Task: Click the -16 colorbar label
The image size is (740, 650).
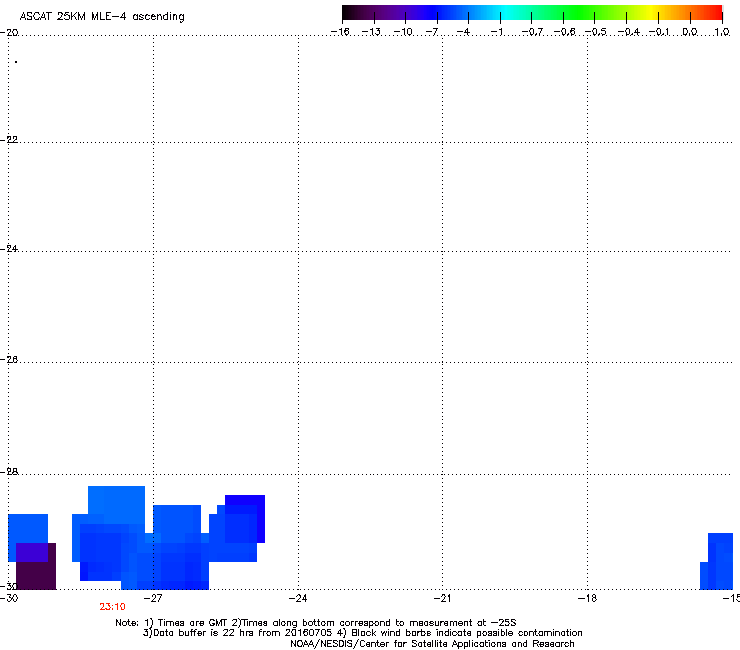Action: pyautogui.click(x=340, y=32)
